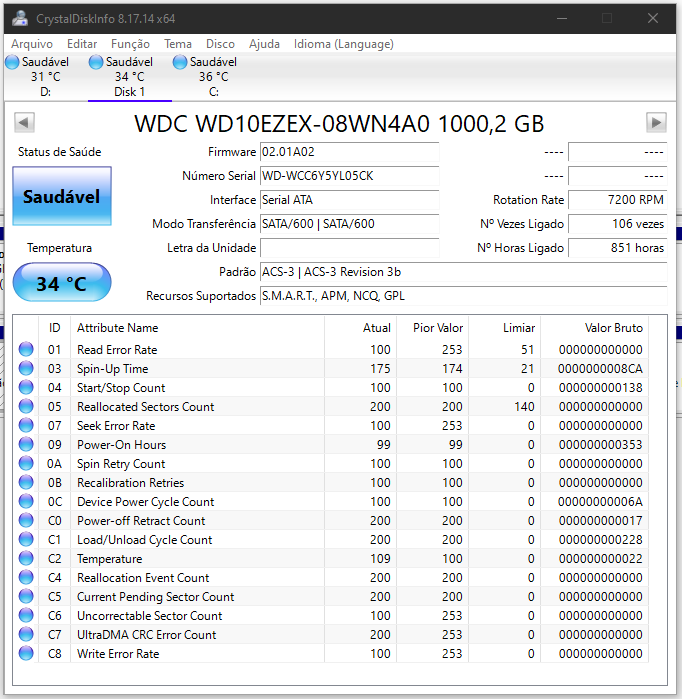Click the Modo Transferência SATA/600 field
682x699 pixels.
(349, 224)
